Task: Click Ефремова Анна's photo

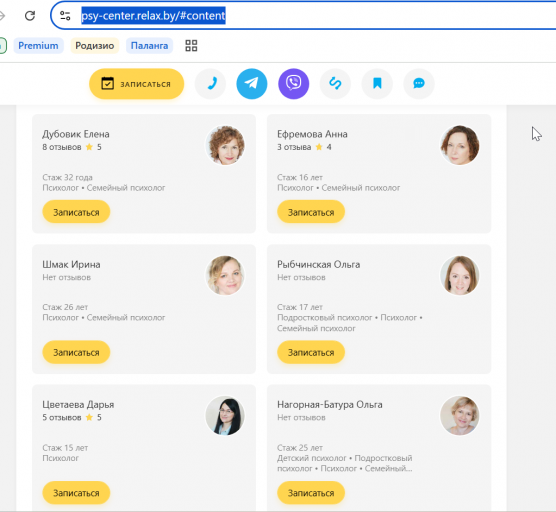Action: pos(460,145)
